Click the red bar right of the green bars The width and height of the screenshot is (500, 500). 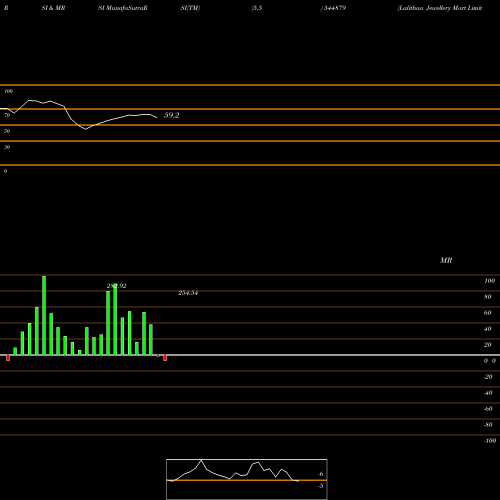click(165, 358)
